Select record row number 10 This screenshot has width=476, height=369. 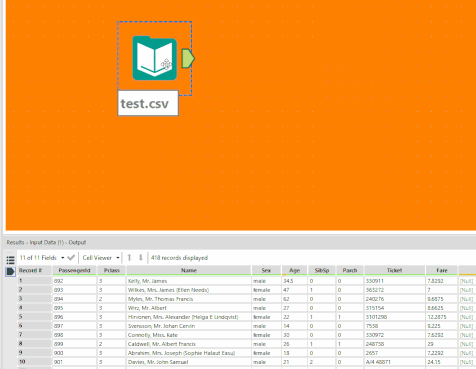35,362
